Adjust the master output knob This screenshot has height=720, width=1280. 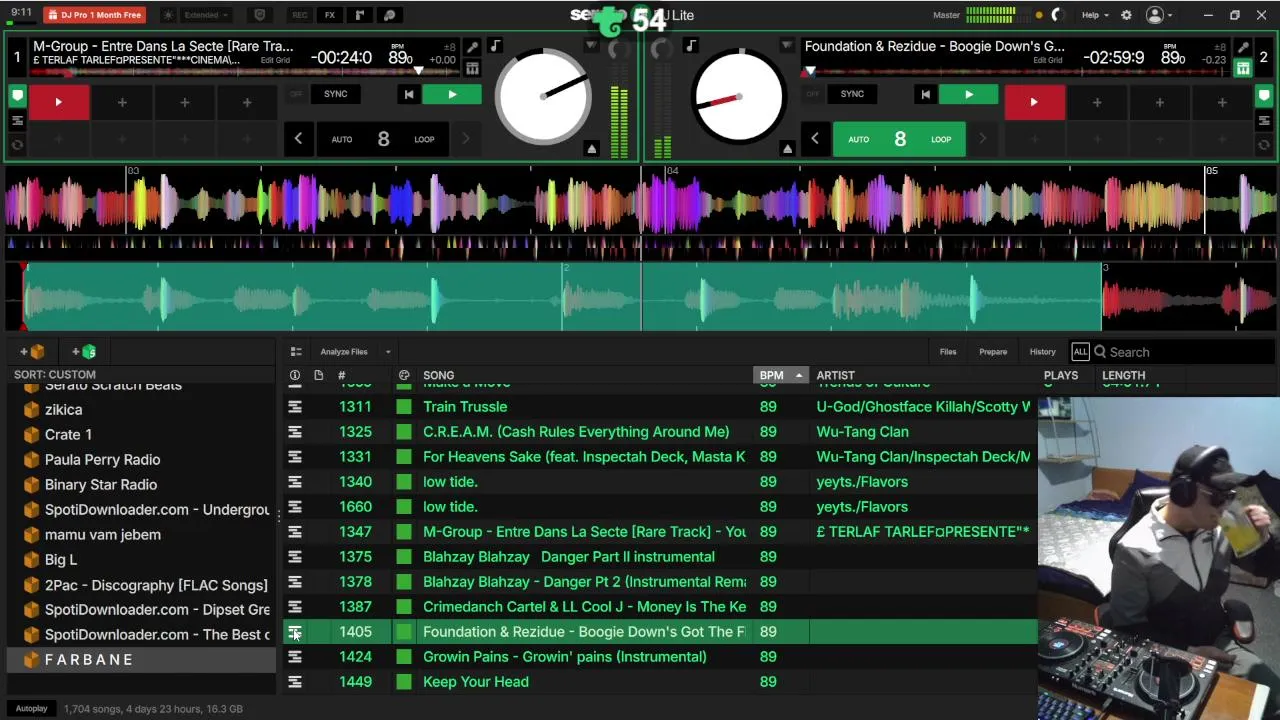1058,15
